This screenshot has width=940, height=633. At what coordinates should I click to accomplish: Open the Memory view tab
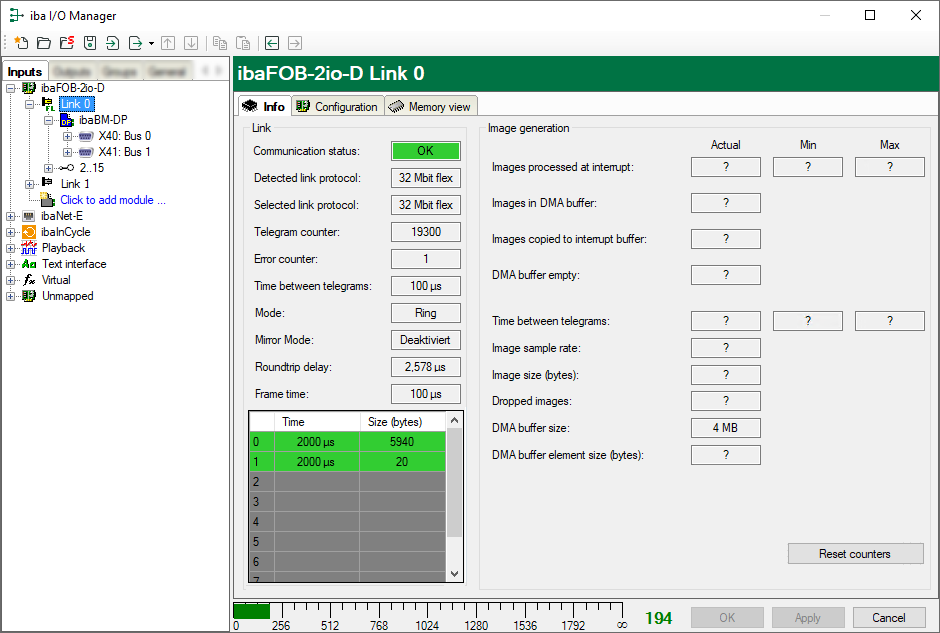coord(429,106)
